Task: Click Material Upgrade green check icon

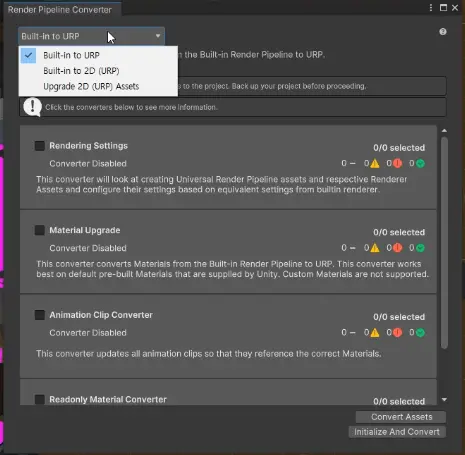Action: 420,248
